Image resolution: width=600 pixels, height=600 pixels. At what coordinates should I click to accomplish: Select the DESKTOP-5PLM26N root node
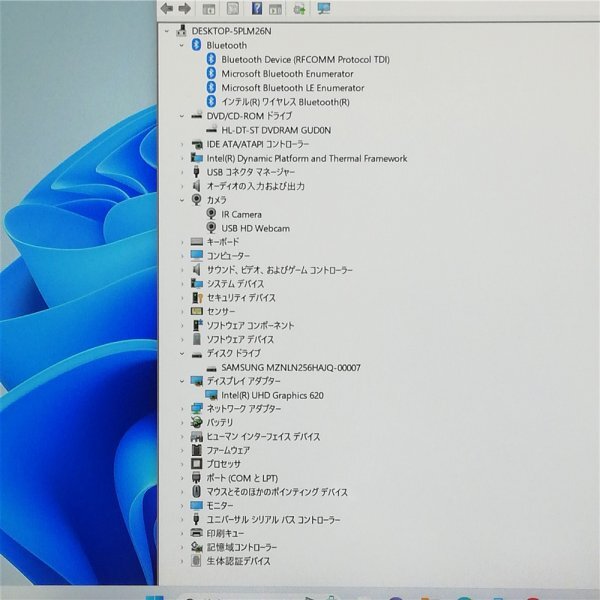click(x=231, y=31)
